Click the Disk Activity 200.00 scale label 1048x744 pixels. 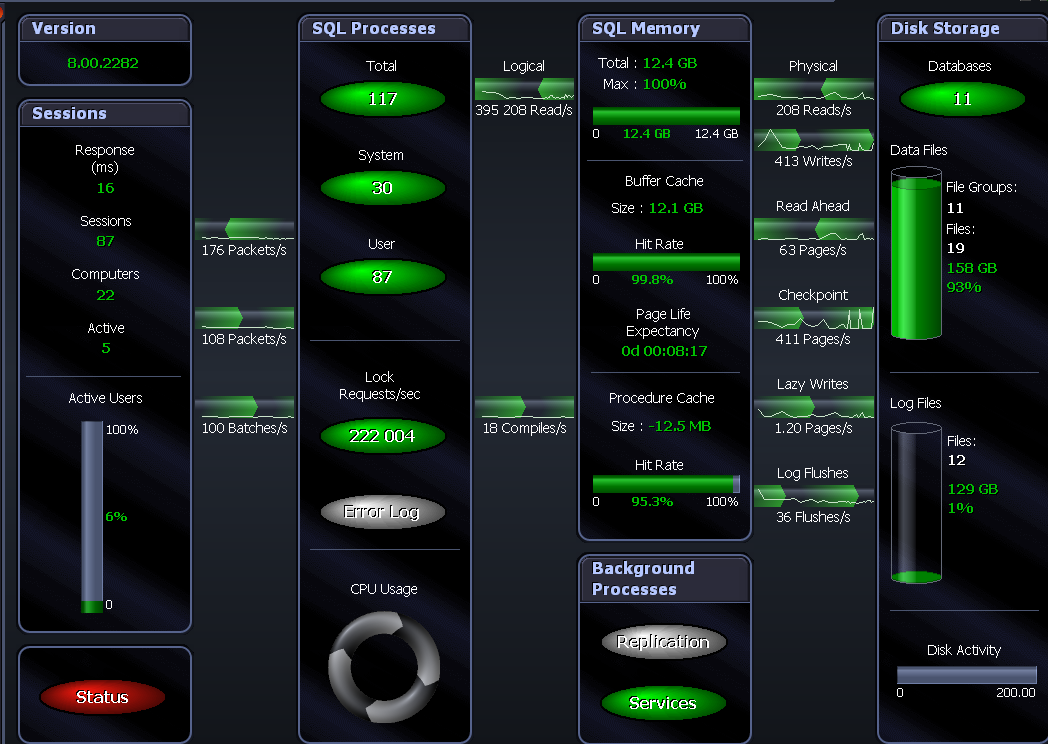[1016, 693]
